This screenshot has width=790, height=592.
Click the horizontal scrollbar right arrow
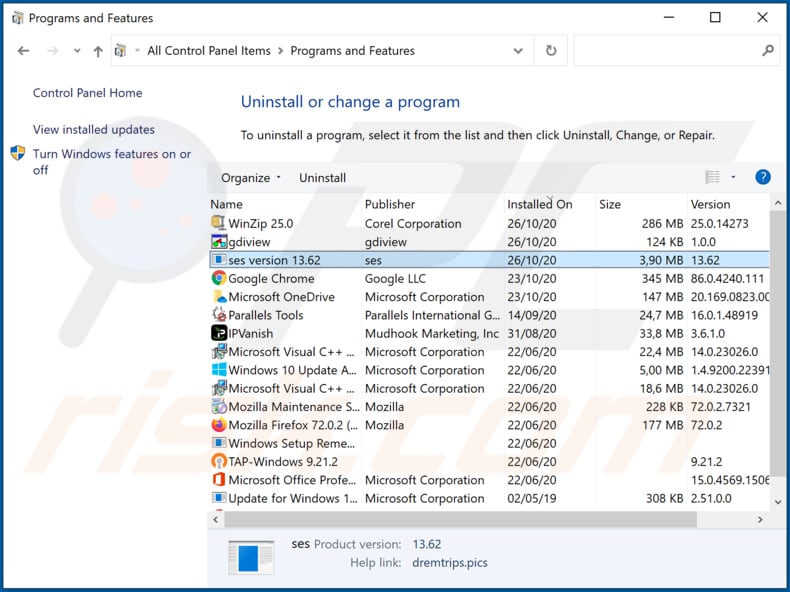click(x=760, y=519)
